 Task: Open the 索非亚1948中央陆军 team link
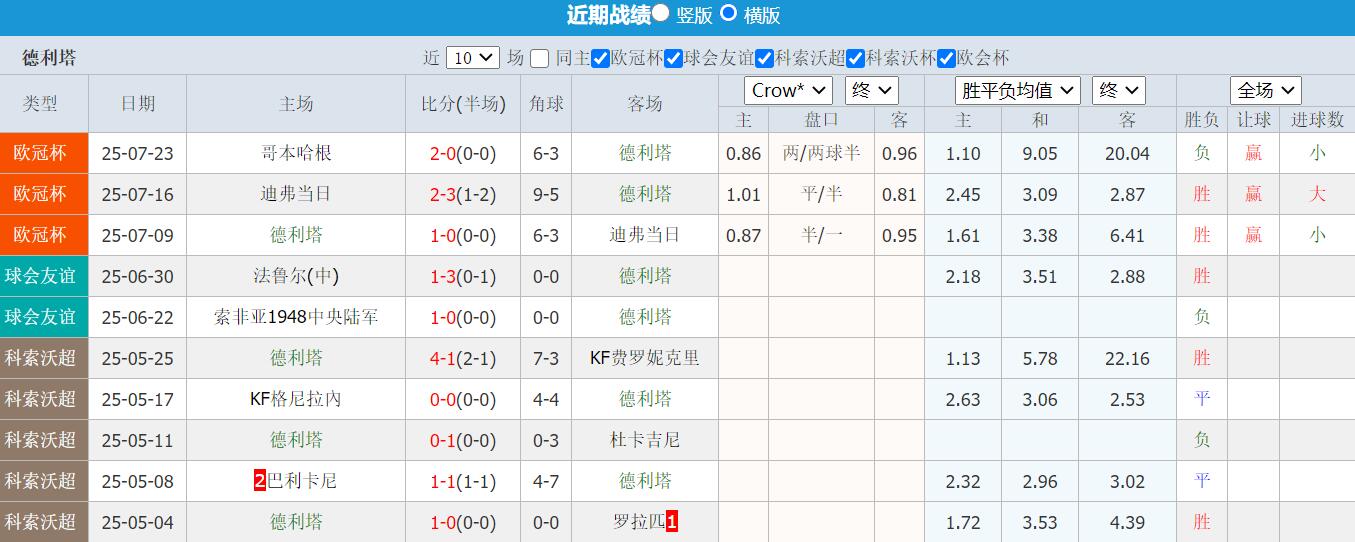(296, 317)
